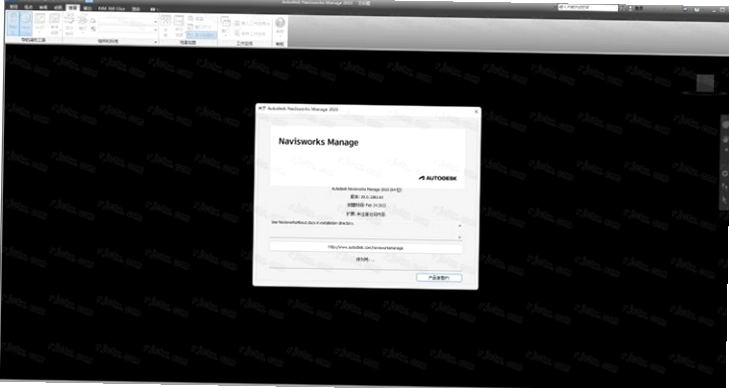Open the BIM 360 Glue tab
Screen dimensions: 729x388
(x=112, y=9)
